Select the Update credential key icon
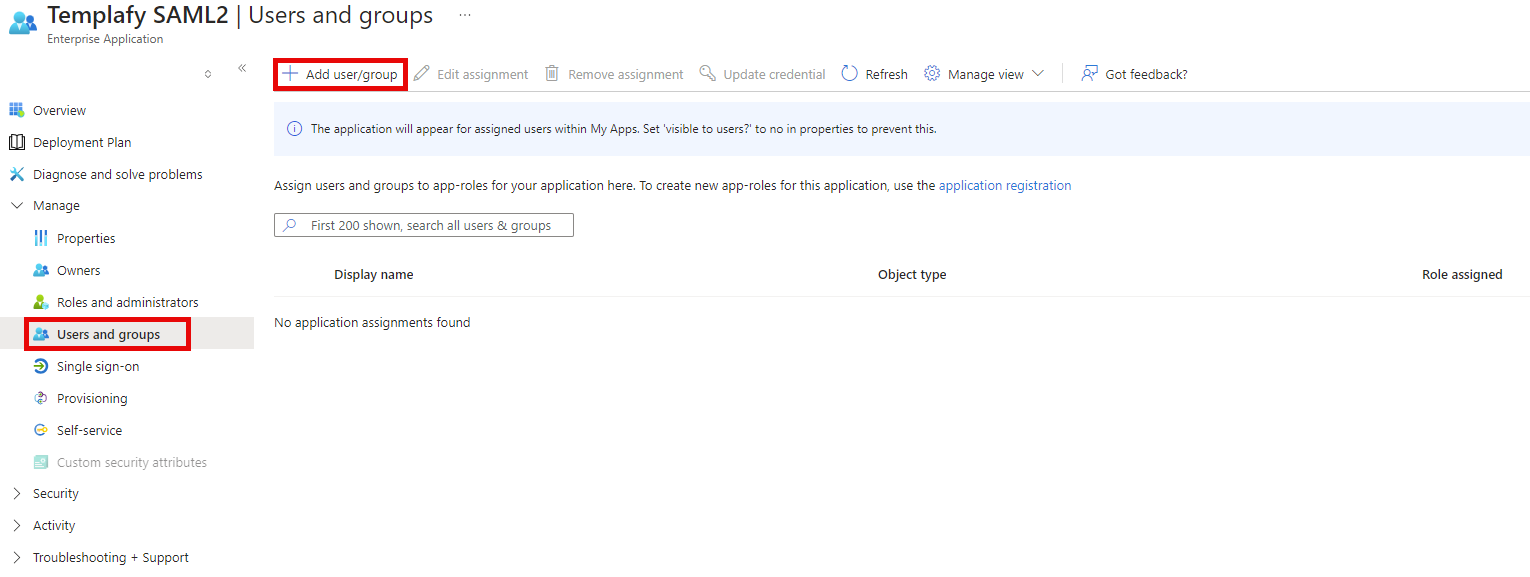 708,73
